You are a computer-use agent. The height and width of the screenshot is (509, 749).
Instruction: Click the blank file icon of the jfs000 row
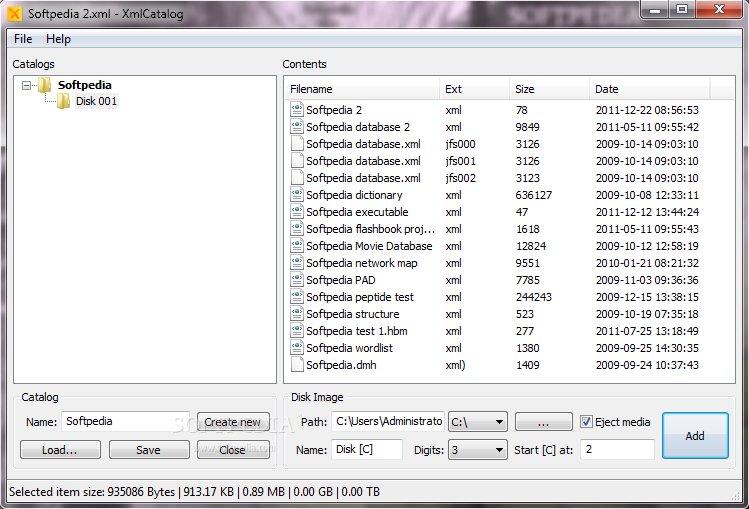pyautogui.click(x=297, y=144)
